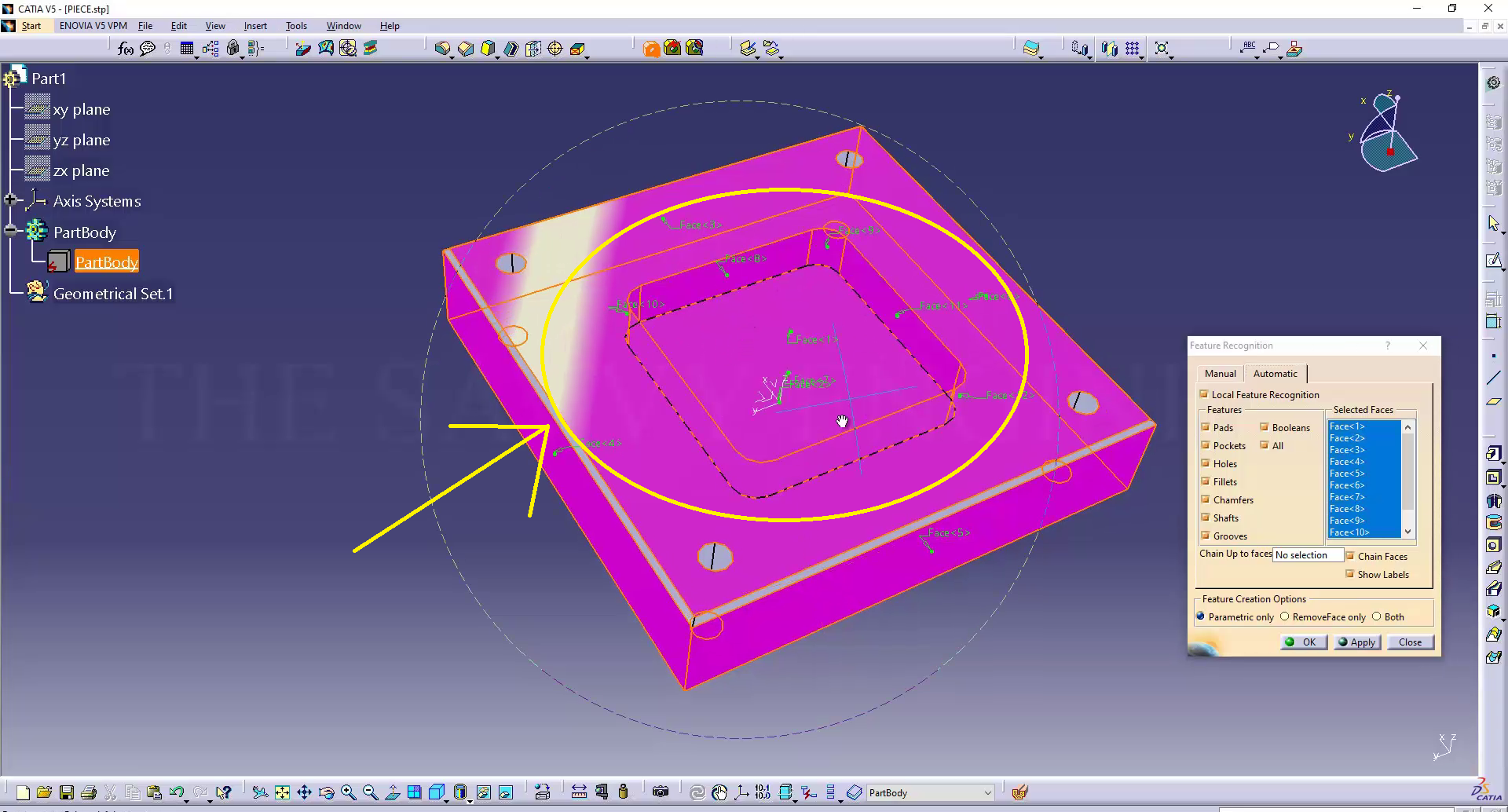
Task: Collapse the PartBody tree node
Action: tap(10, 230)
